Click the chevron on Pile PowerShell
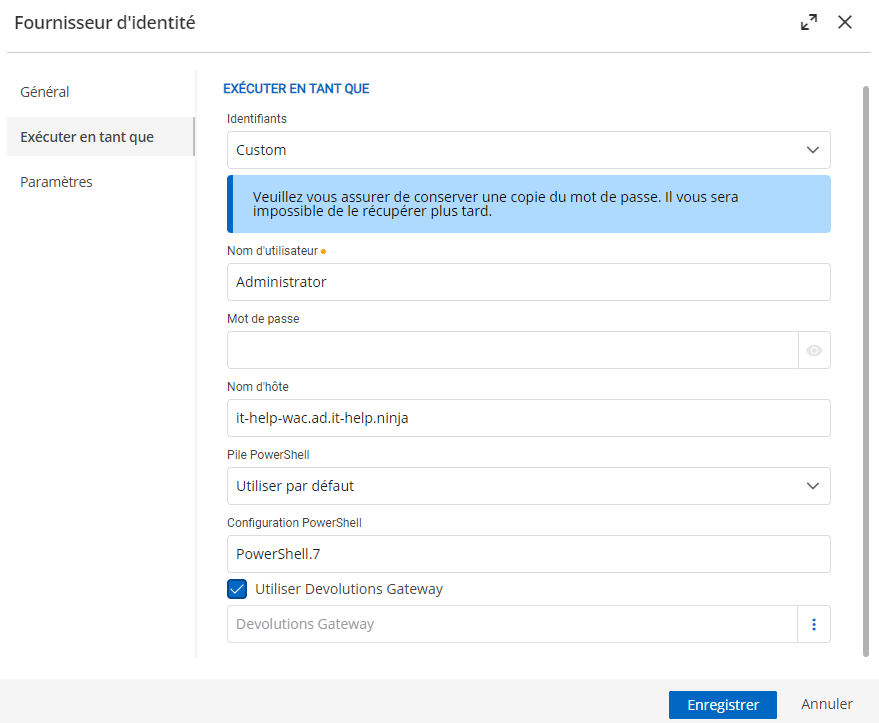Viewport: 879px width, 723px height. click(x=815, y=485)
